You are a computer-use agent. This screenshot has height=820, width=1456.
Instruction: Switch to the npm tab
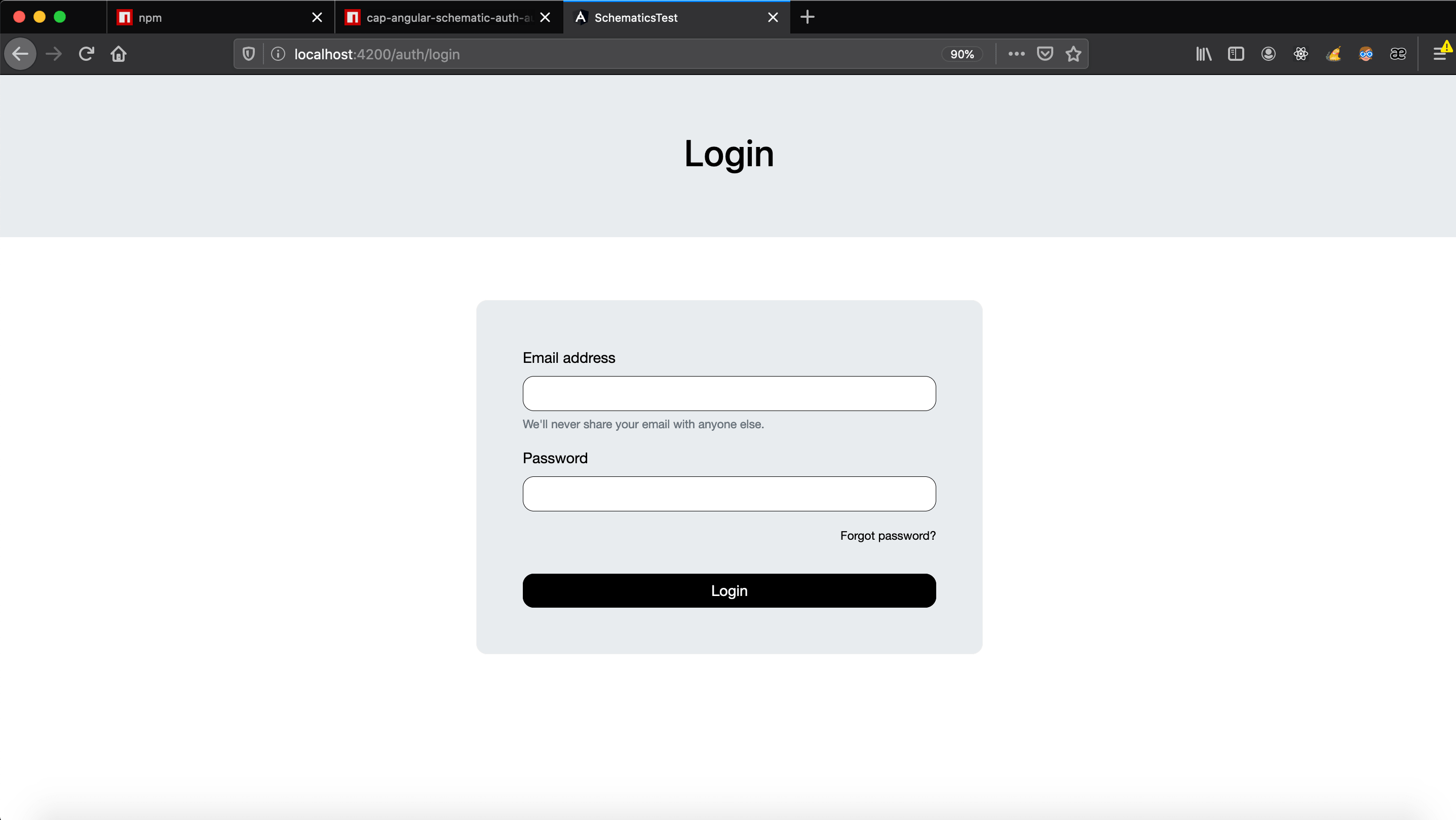pyautogui.click(x=215, y=18)
